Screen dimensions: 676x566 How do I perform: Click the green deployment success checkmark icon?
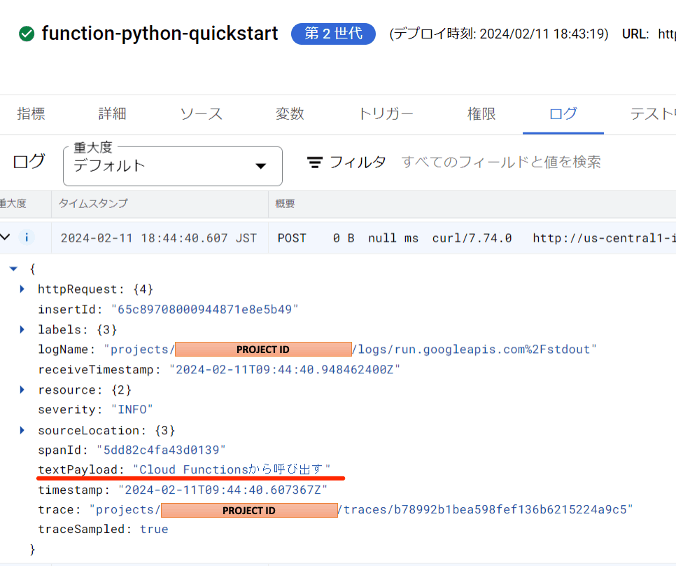pos(25,34)
